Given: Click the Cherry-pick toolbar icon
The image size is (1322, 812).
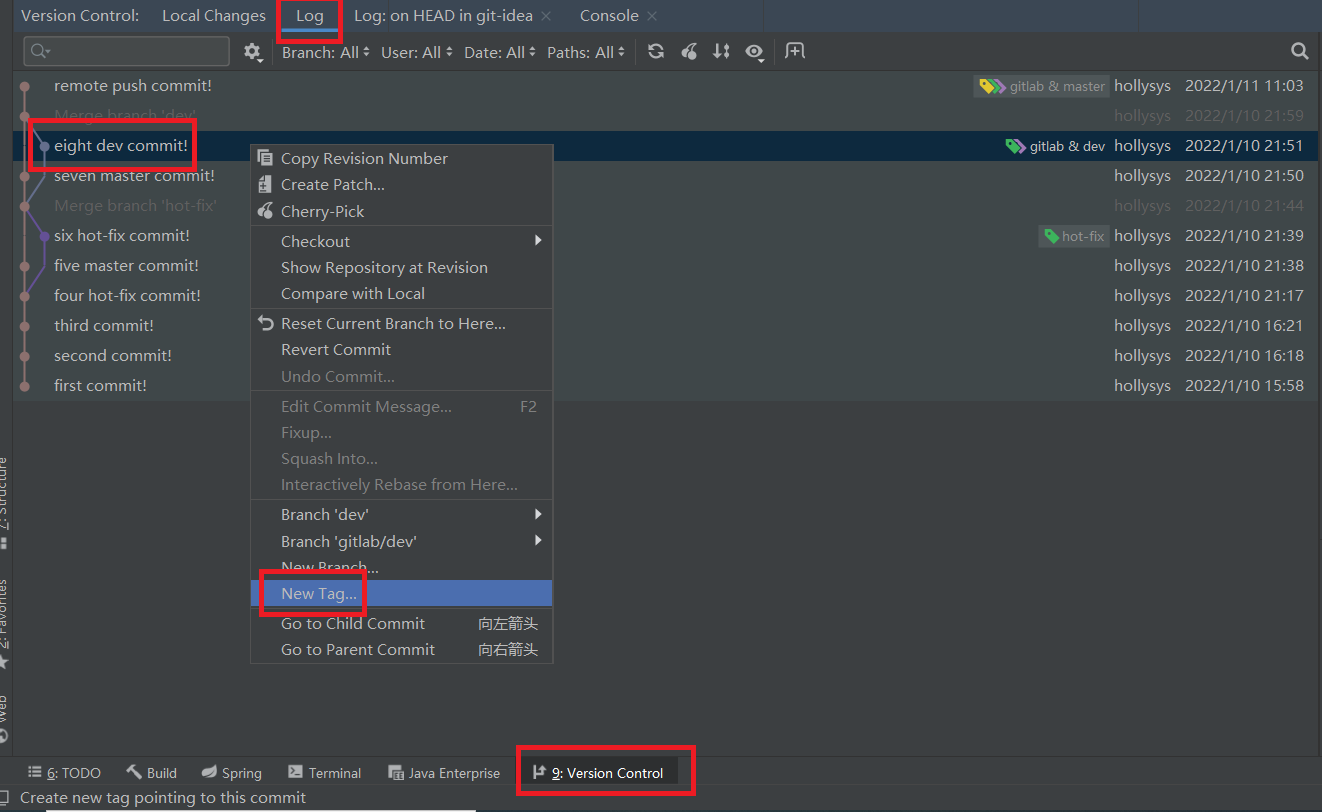Looking at the screenshot, I should (x=689, y=51).
